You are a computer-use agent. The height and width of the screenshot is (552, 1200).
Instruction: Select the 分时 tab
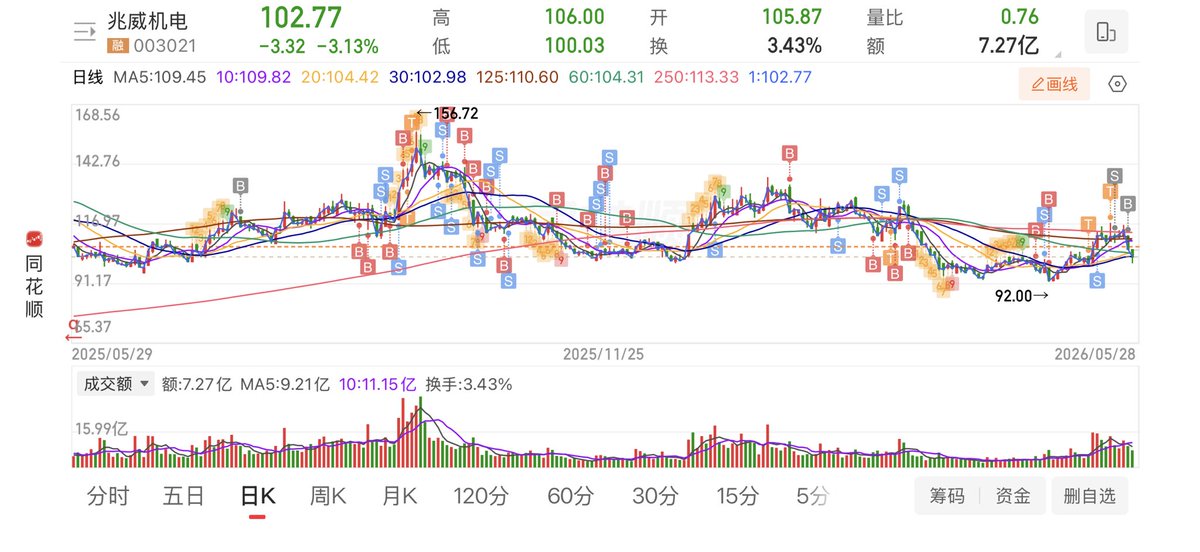coord(108,495)
